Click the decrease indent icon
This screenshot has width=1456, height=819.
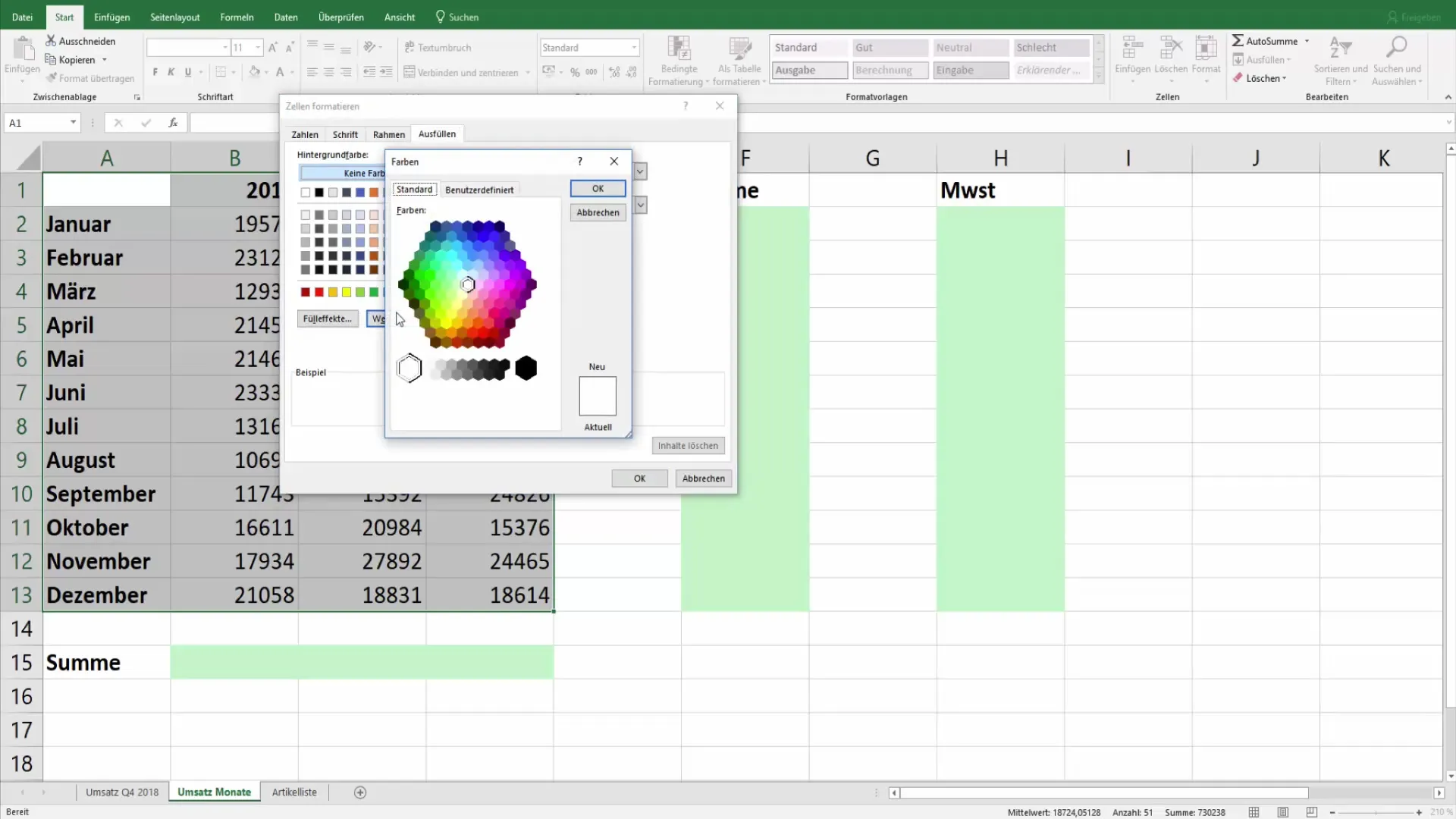point(369,72)
